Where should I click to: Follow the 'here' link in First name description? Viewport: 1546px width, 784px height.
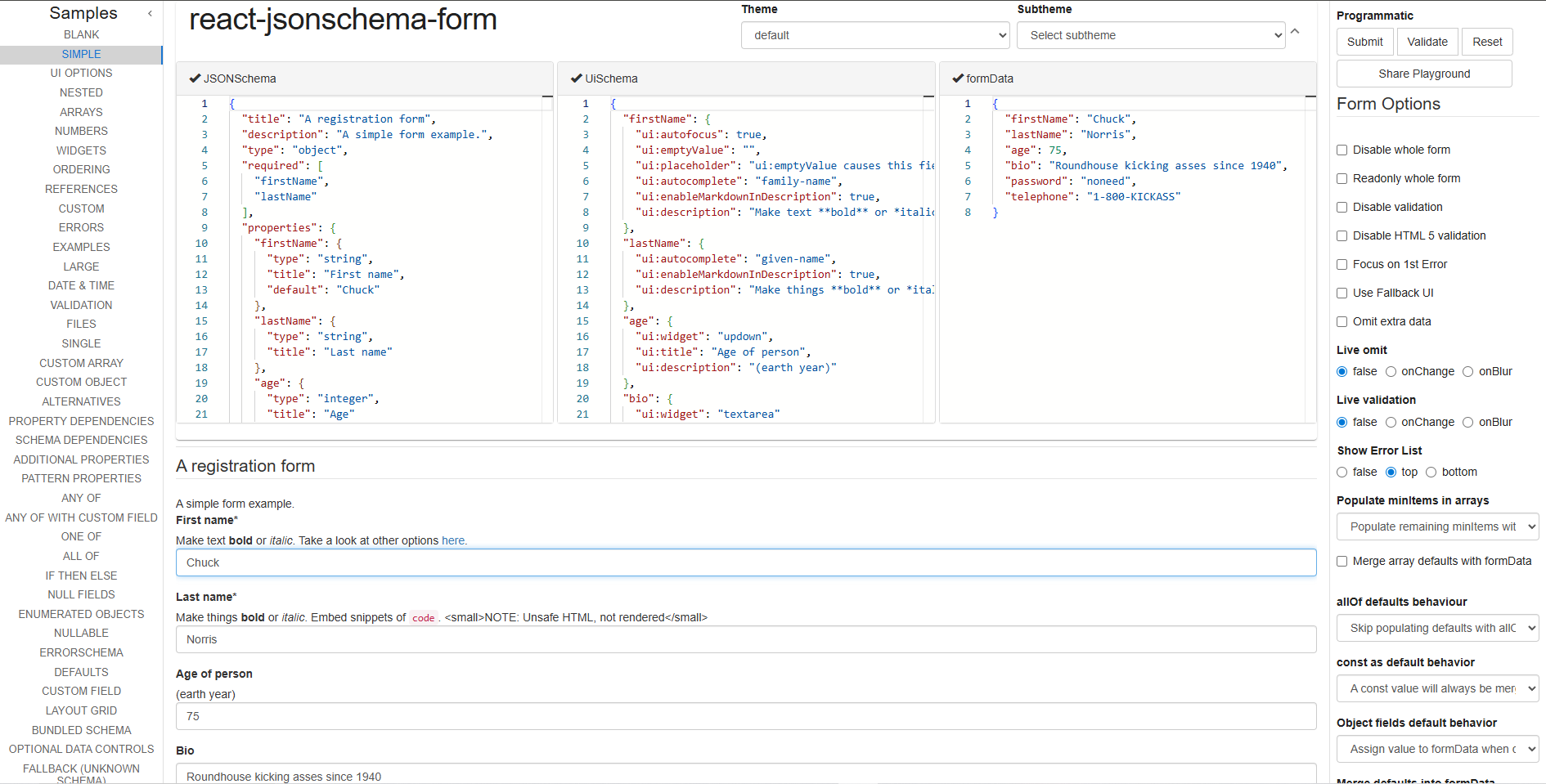pos(453,540)
